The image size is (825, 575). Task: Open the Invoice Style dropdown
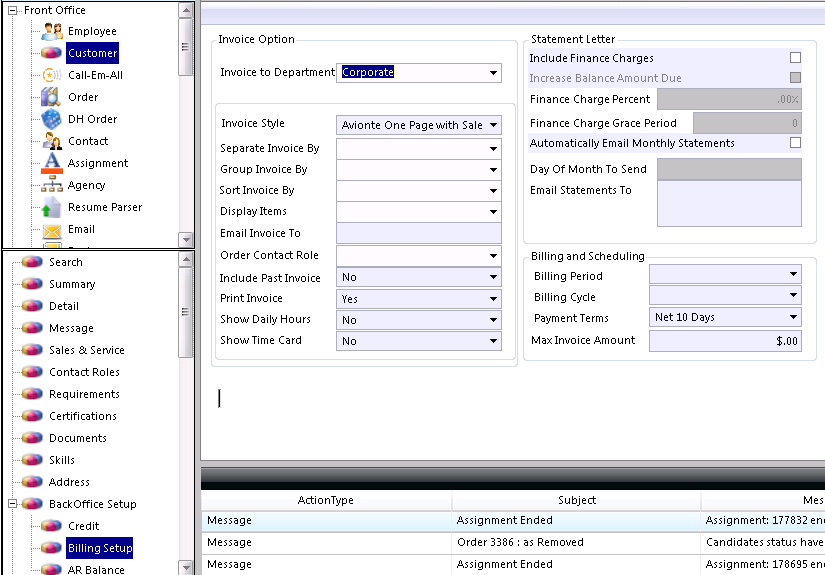point(493,125)
